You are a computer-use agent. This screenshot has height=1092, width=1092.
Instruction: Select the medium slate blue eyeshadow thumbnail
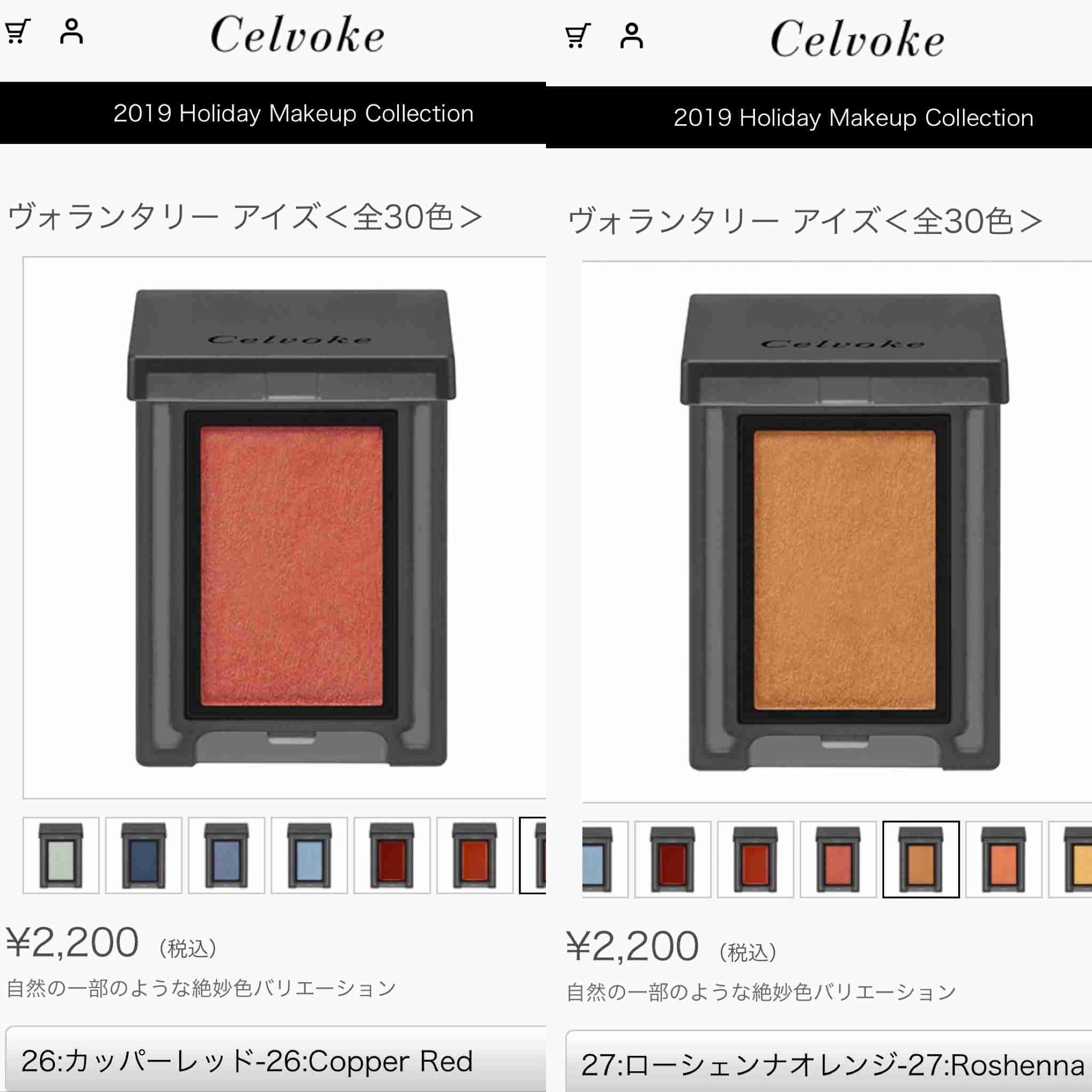(226, 855)
